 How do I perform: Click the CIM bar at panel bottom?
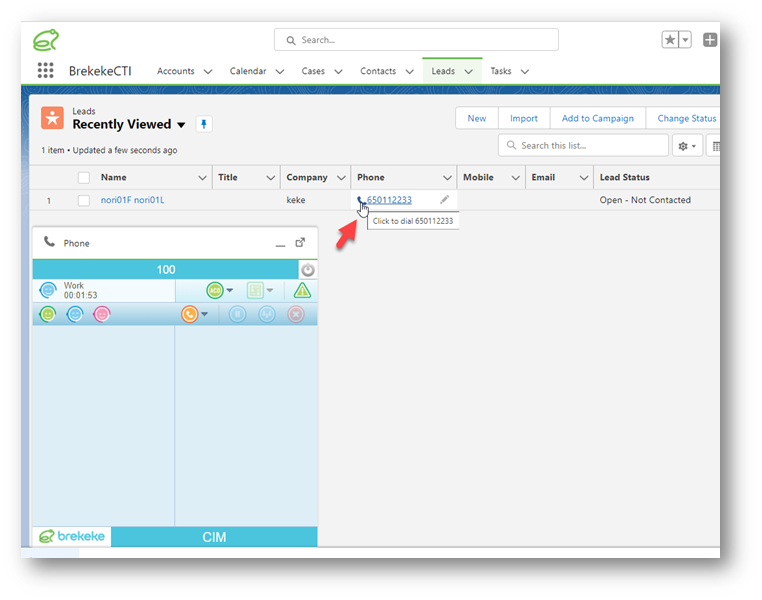(214, 537)
